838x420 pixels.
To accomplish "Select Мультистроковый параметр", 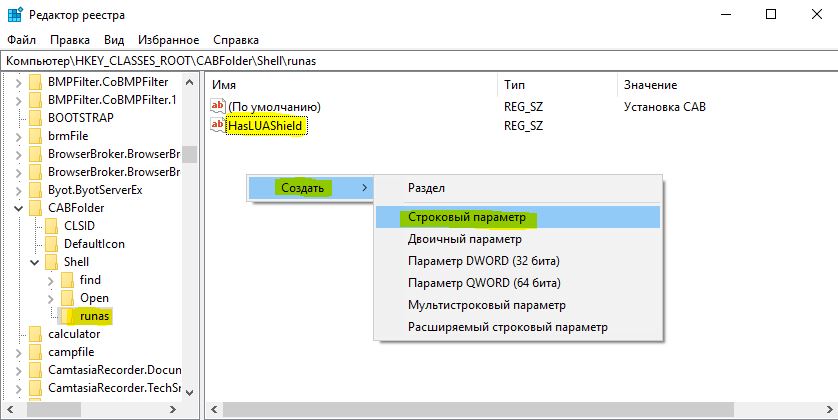I will pos(518,305).
